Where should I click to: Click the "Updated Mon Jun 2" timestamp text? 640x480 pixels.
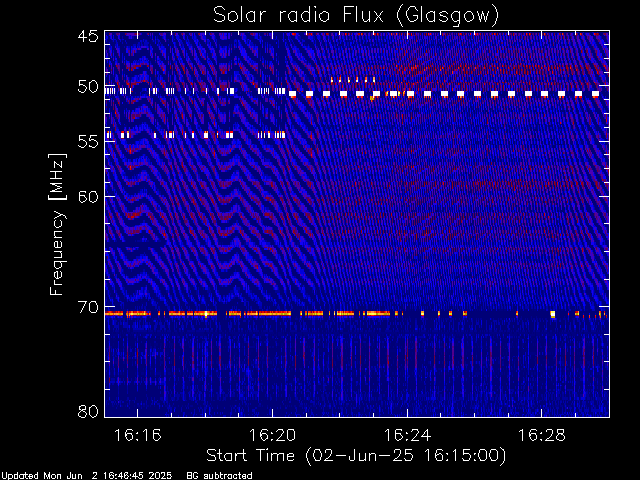87,476
